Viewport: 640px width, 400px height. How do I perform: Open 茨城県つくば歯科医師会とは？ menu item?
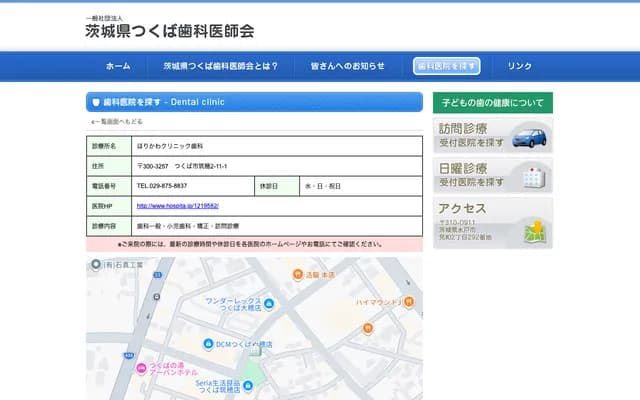click(221, 66)
